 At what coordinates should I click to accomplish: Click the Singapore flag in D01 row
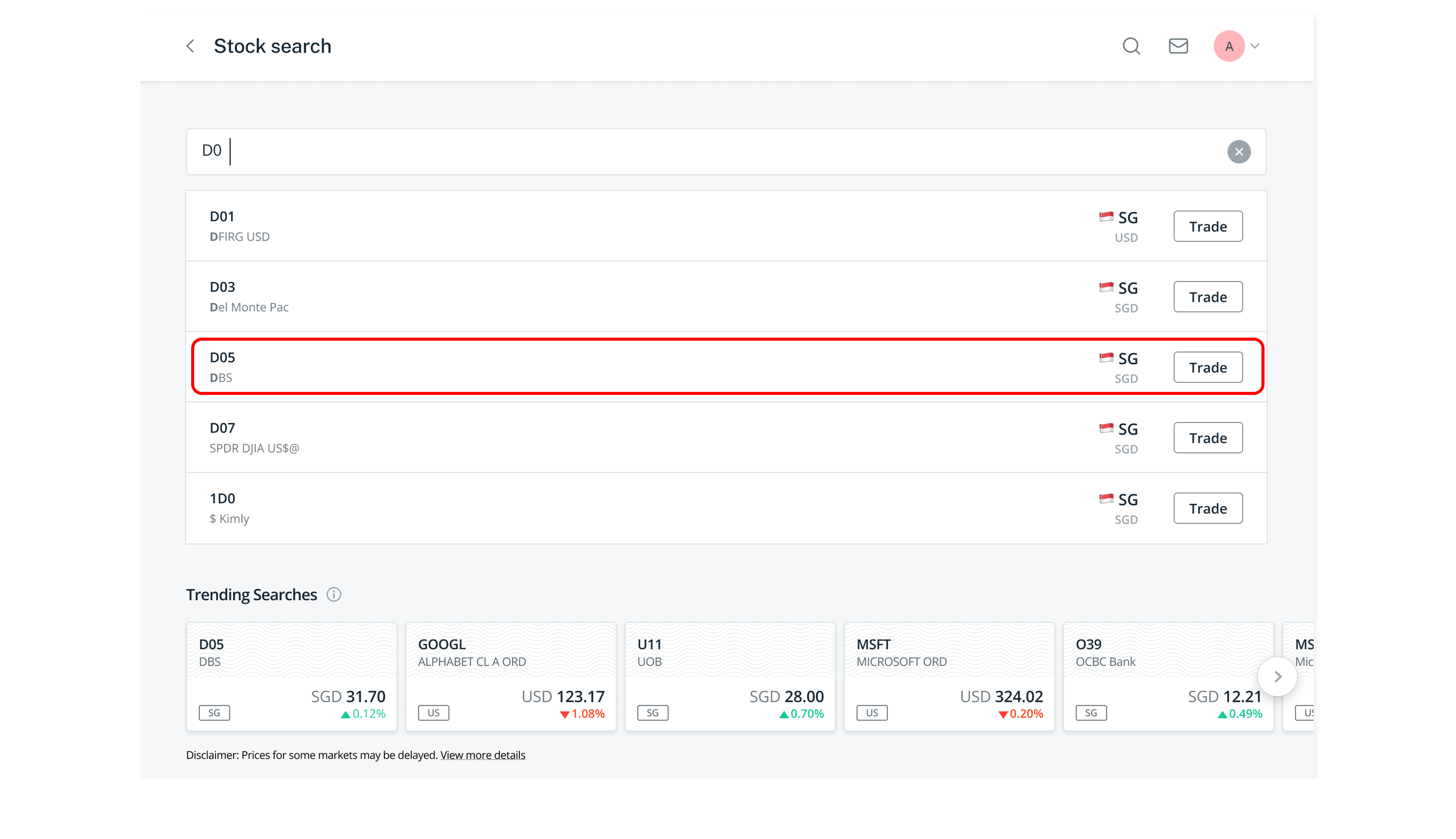(x=1106, y=217)
